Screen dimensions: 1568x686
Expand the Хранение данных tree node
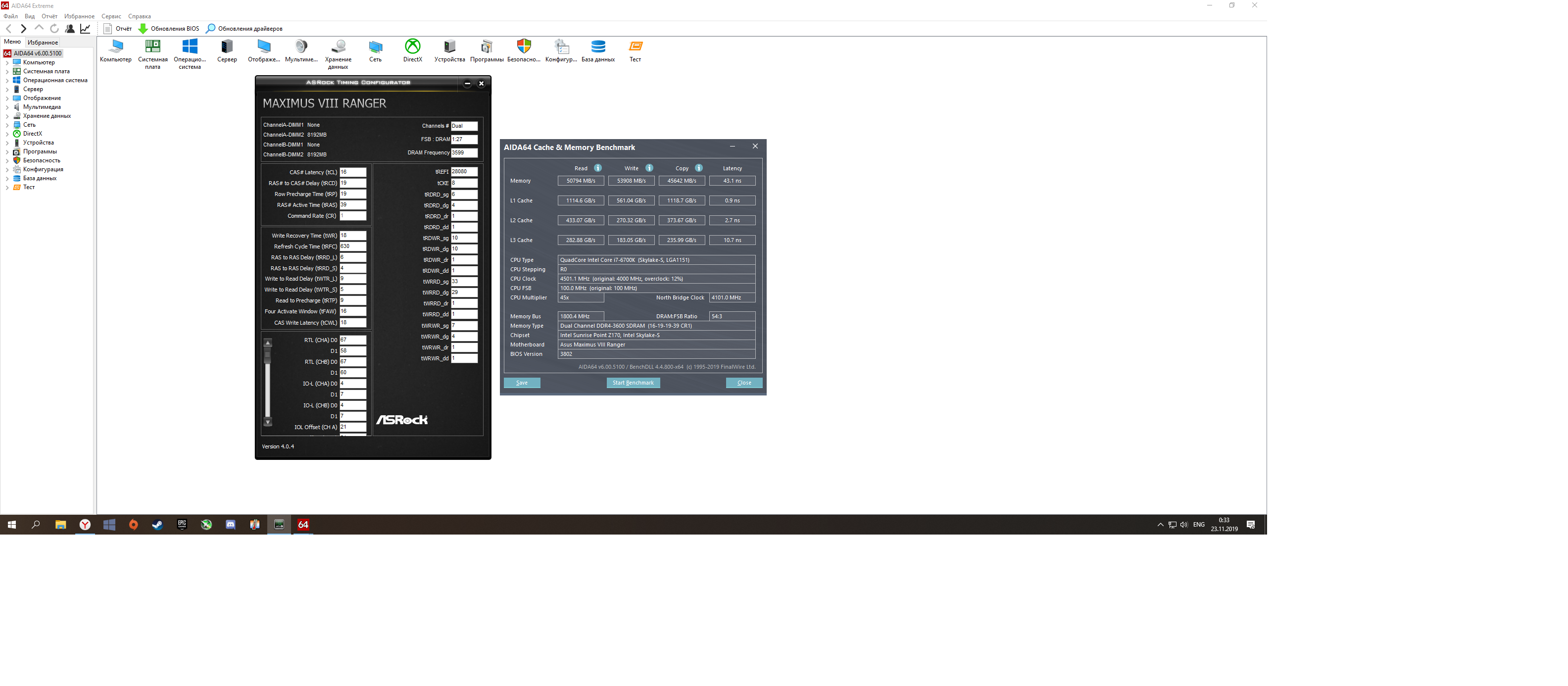pos(7,116)
